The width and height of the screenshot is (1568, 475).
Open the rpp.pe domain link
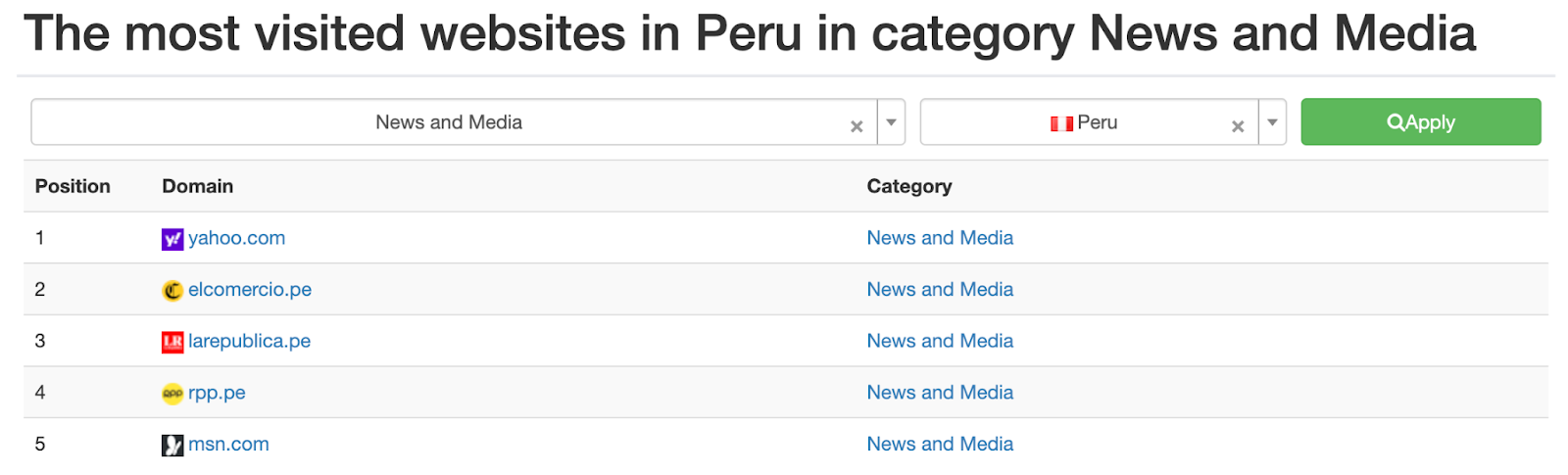coord(217,393)
